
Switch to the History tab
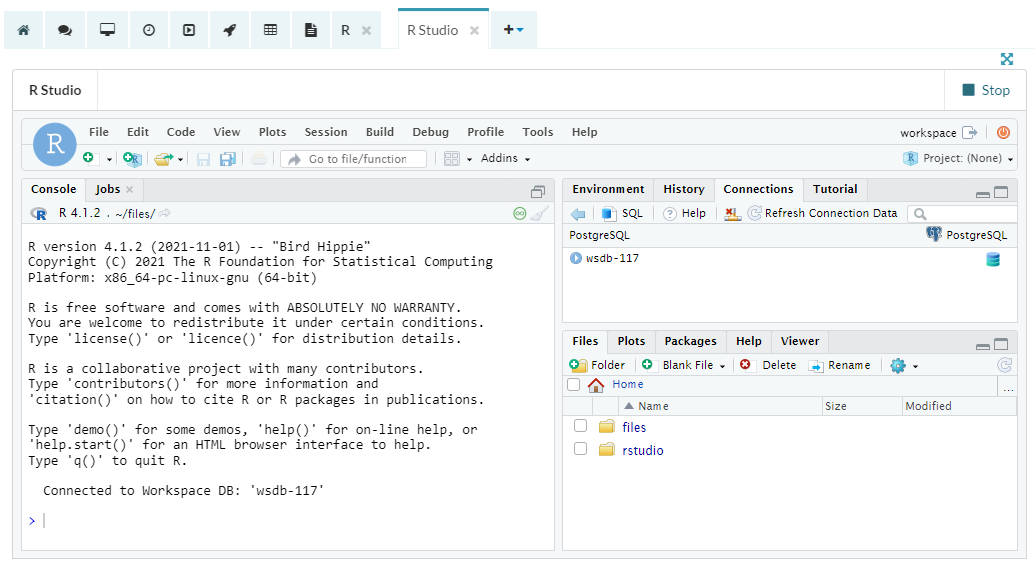tap(684, 189)
